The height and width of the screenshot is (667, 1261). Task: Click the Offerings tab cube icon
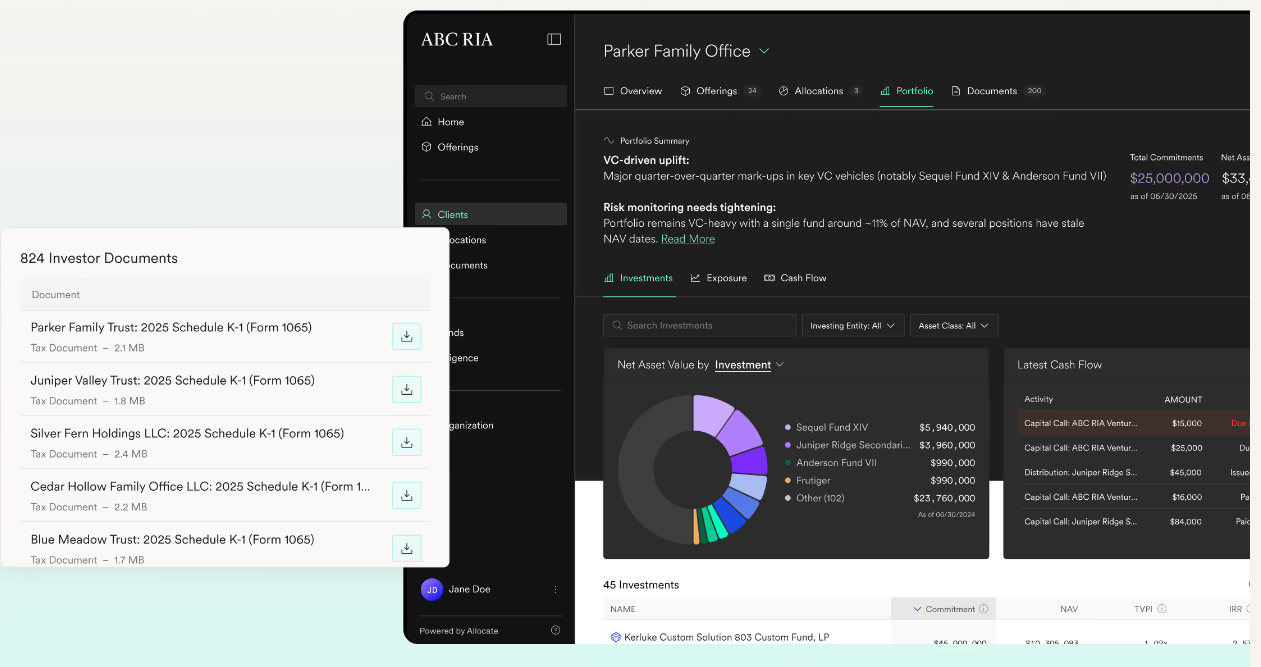coord(686,91)
